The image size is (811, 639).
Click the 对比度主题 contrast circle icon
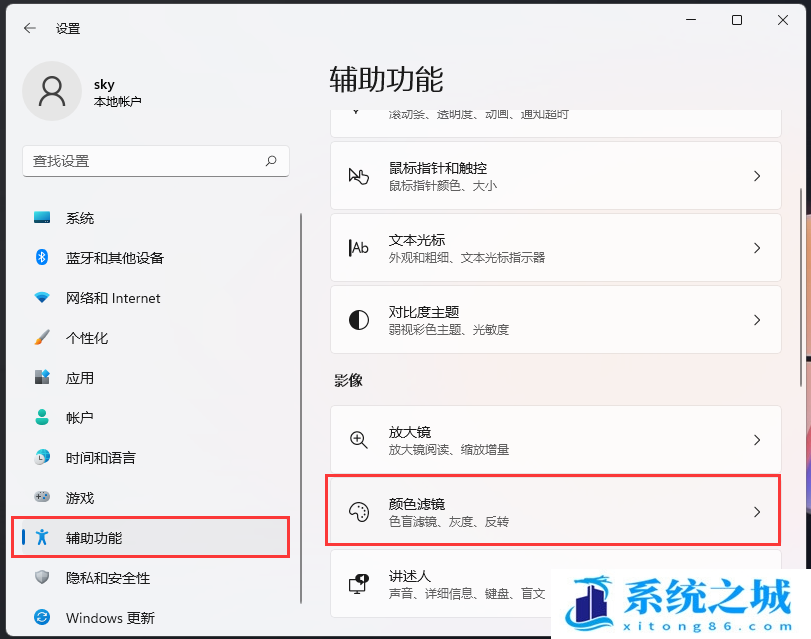360,319
